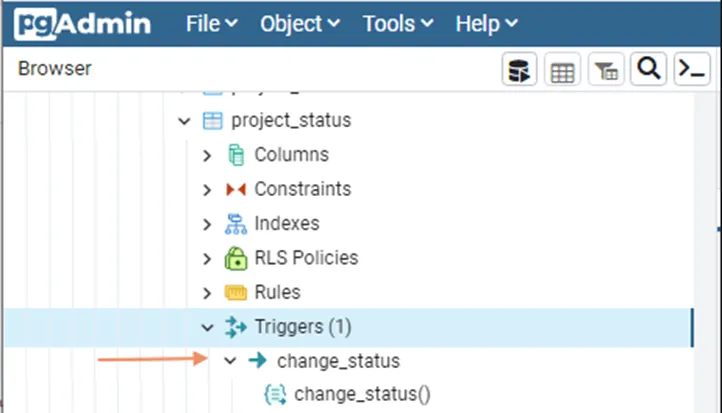Open the Tools menu
The width and height of the screenshot is (722, 413).
coord(396,23)
